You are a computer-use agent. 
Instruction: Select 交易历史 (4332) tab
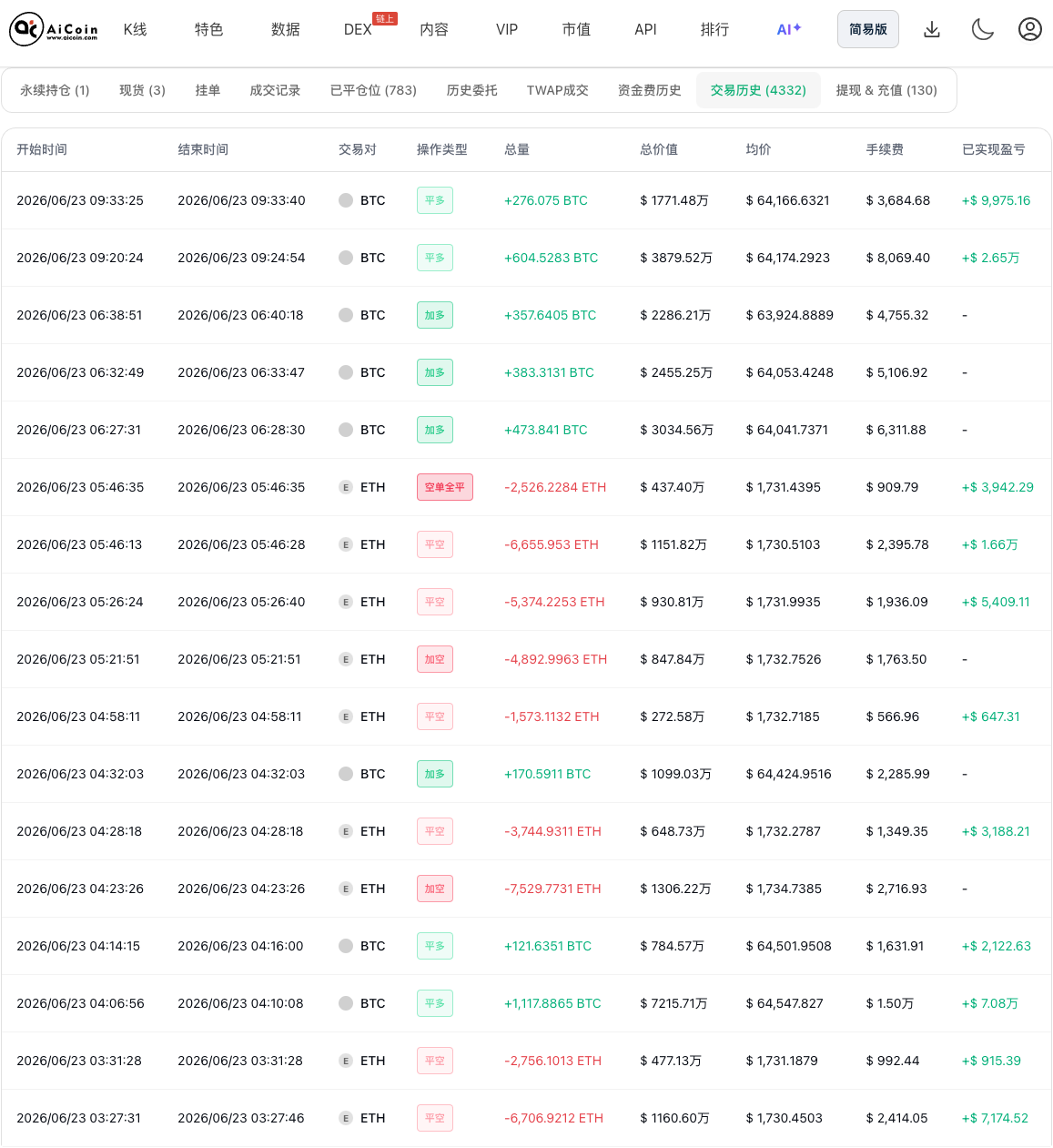tap(758, 90)
